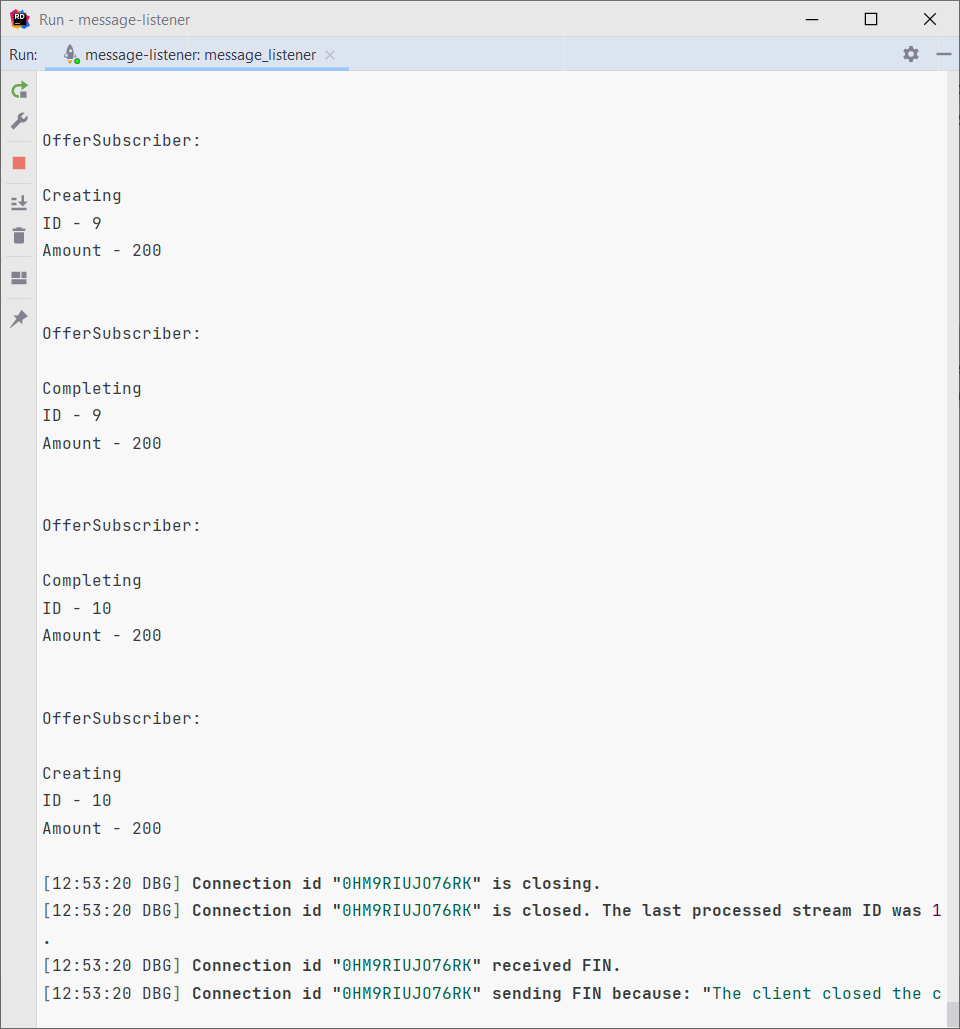Rerun the message_listener program
Viewport: 960px width, 1029px height.
[18, 90]
